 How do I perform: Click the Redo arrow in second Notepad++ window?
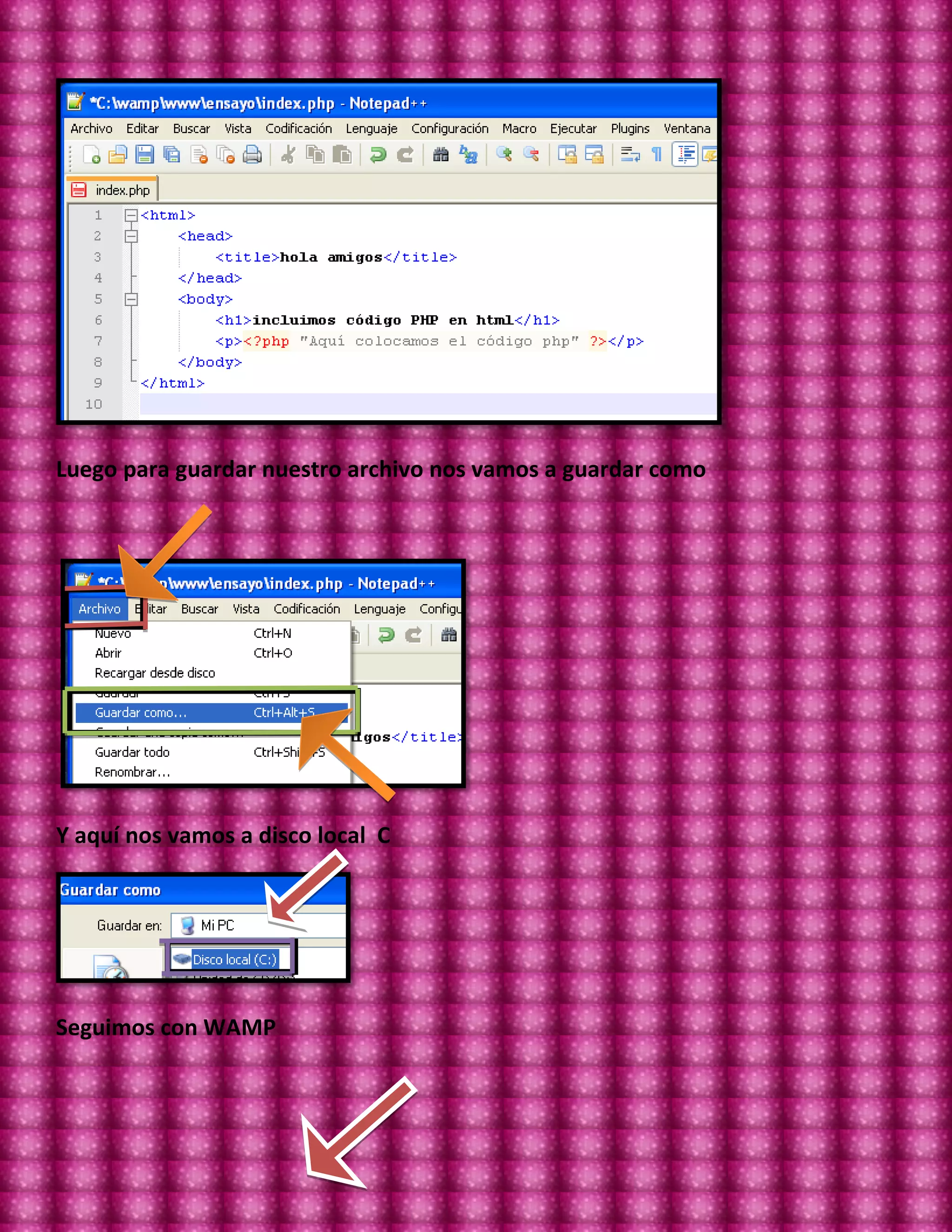tap(413, 635)
